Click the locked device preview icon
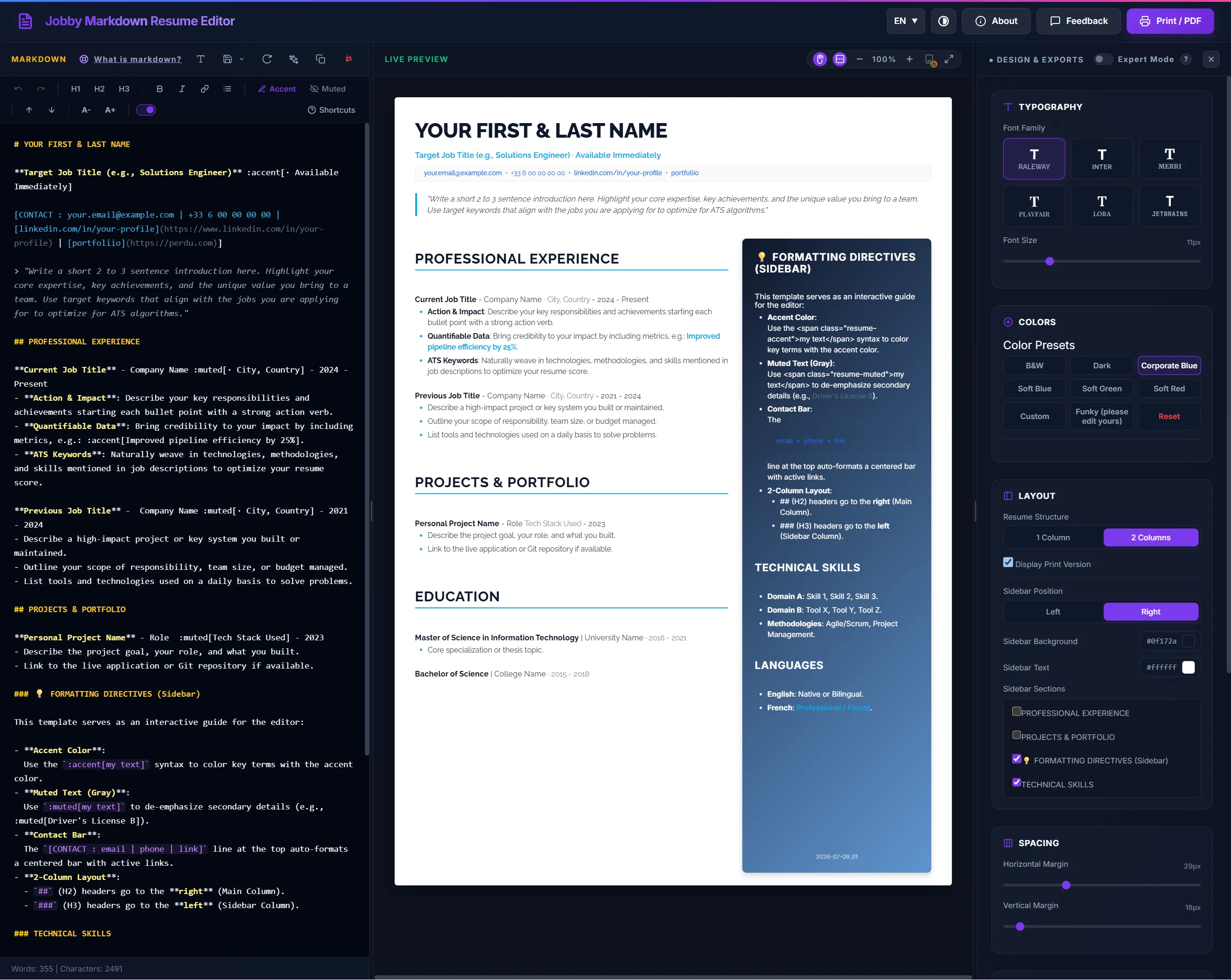1231x980 pixels. pos(930,60)
